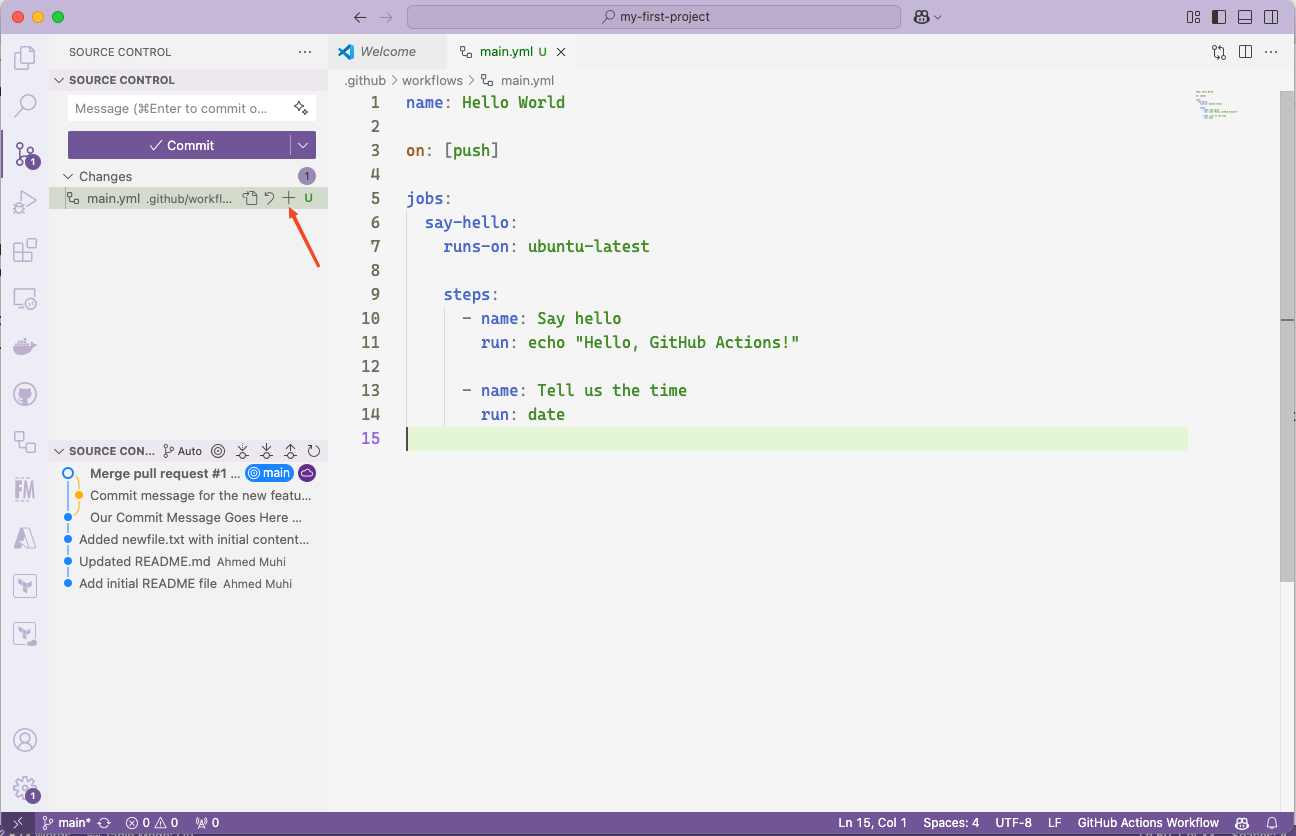The height and width of the screenshot is (836, 1296).
Task: Open Source Control view in activity bar
Action: coord(25,154)
